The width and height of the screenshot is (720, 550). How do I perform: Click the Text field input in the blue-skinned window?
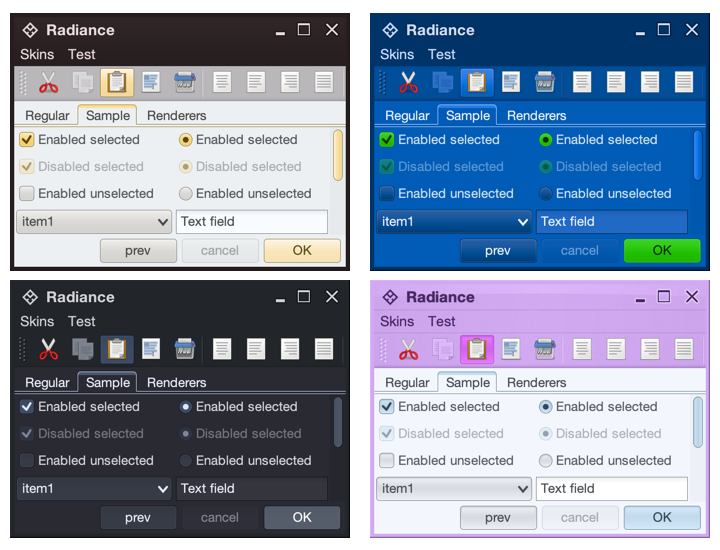pos(612,222)
